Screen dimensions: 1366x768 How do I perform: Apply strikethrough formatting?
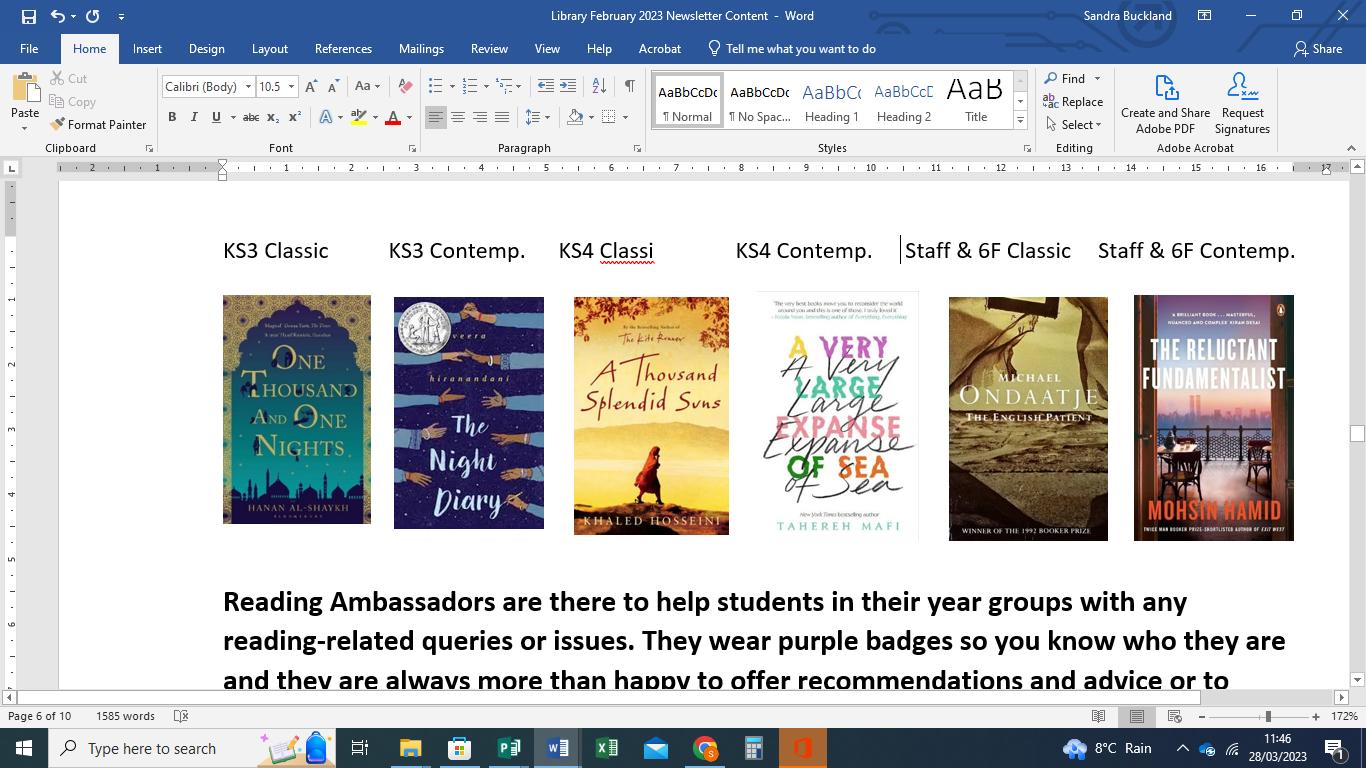251,117
